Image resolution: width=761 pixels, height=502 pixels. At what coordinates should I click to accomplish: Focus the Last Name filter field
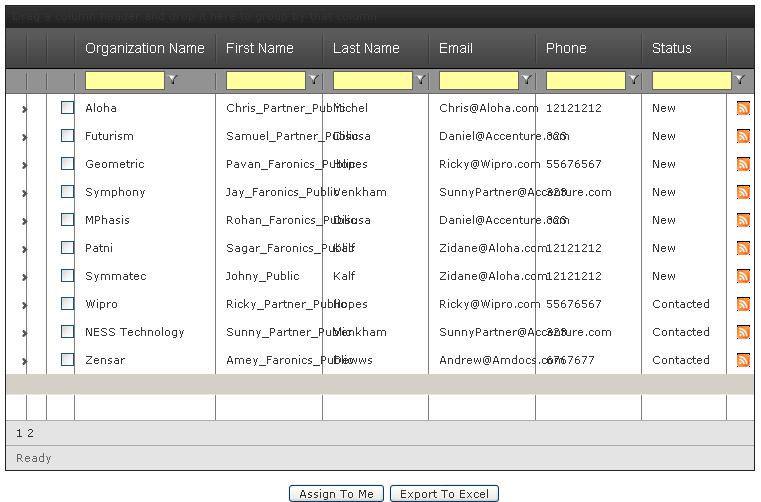373,80
